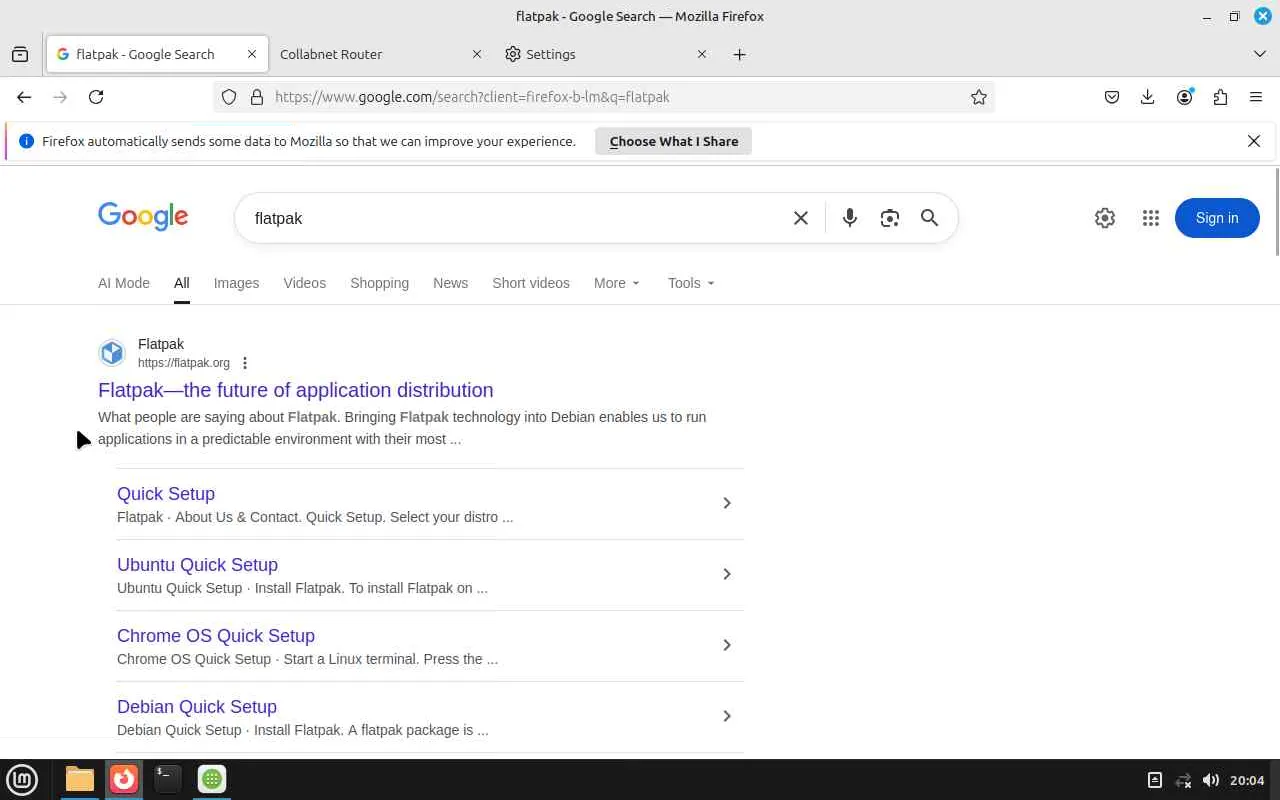Open Firefox downloads panel
The height and width of the screenshot is (800, 1280).
click(1147, 97)
